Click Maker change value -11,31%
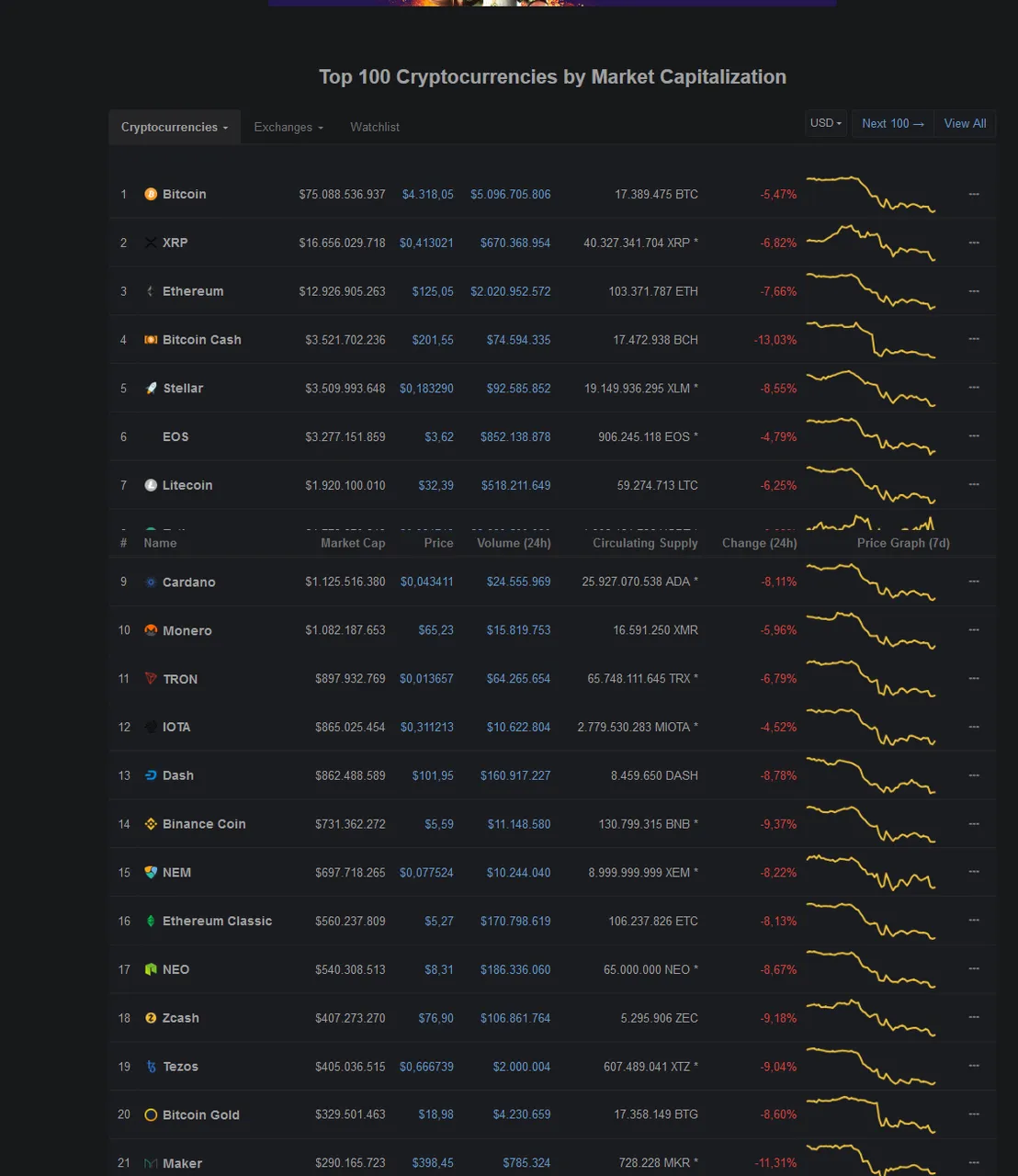 pos(775,1163)
